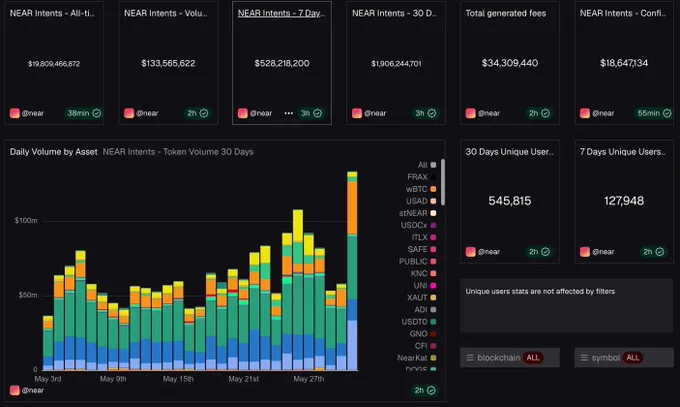Open @near link on 7 Day card
The image size is (680, 407).
point(261,113)
